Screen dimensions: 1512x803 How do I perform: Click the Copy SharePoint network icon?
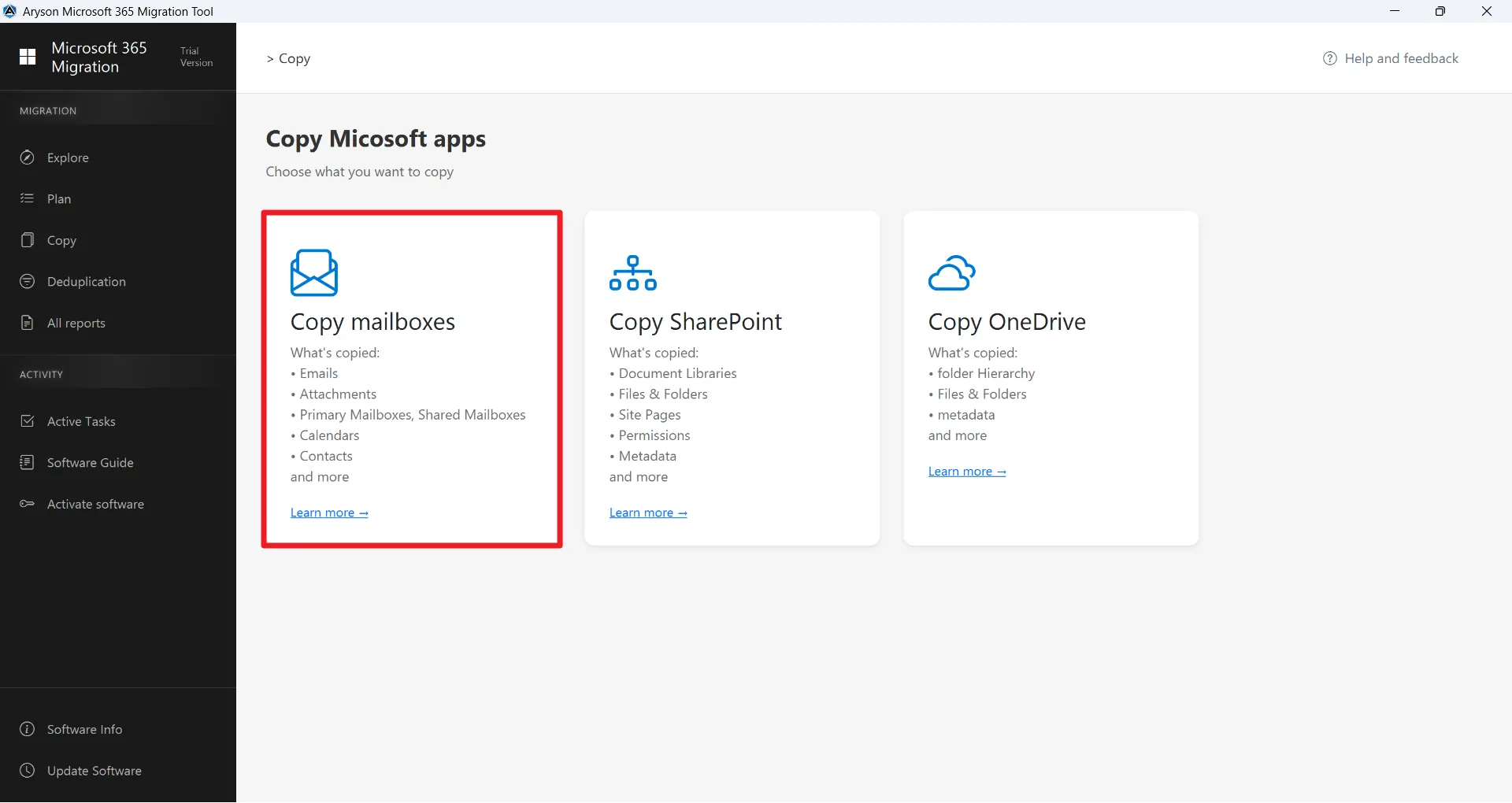[632, 273]
